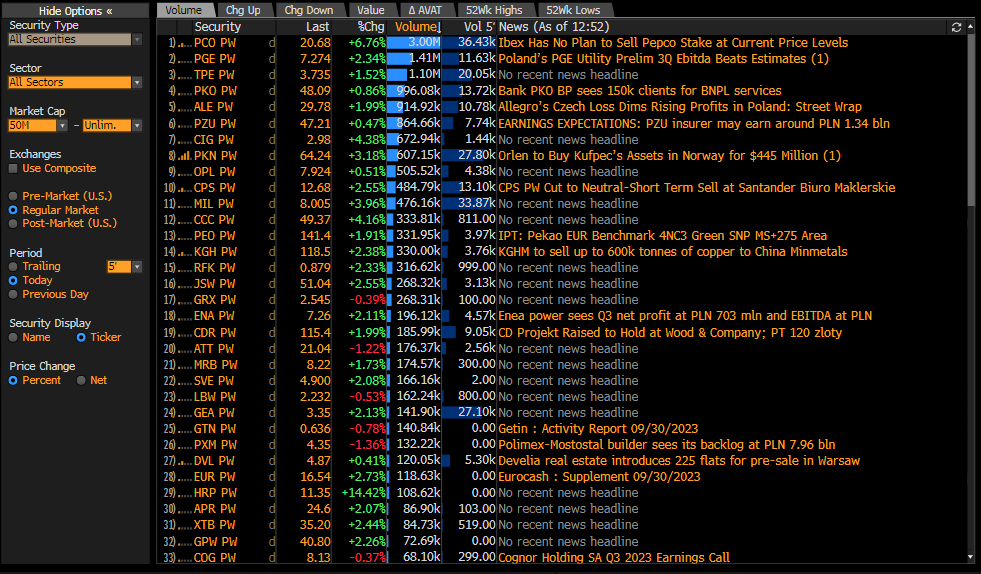Switch to the 52Wk Lows tab

pos(573,10)
